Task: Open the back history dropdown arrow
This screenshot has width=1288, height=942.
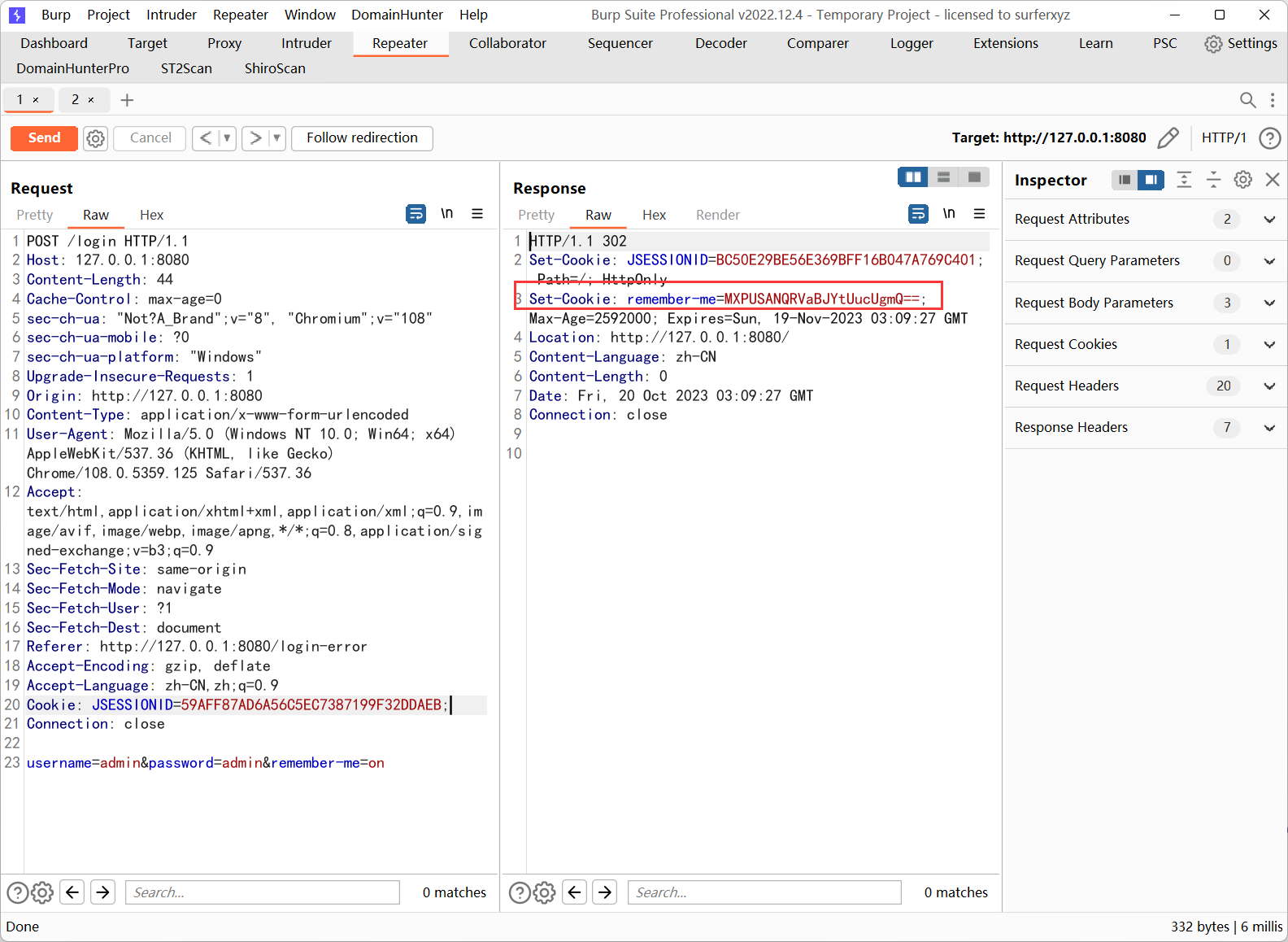Action: pos(227,138)
